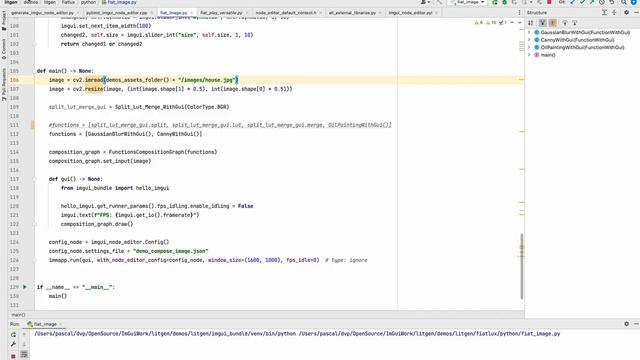Go to next highlighted error arrow
This screenshot has height=360, width=640.
click(x=520, y=23)
